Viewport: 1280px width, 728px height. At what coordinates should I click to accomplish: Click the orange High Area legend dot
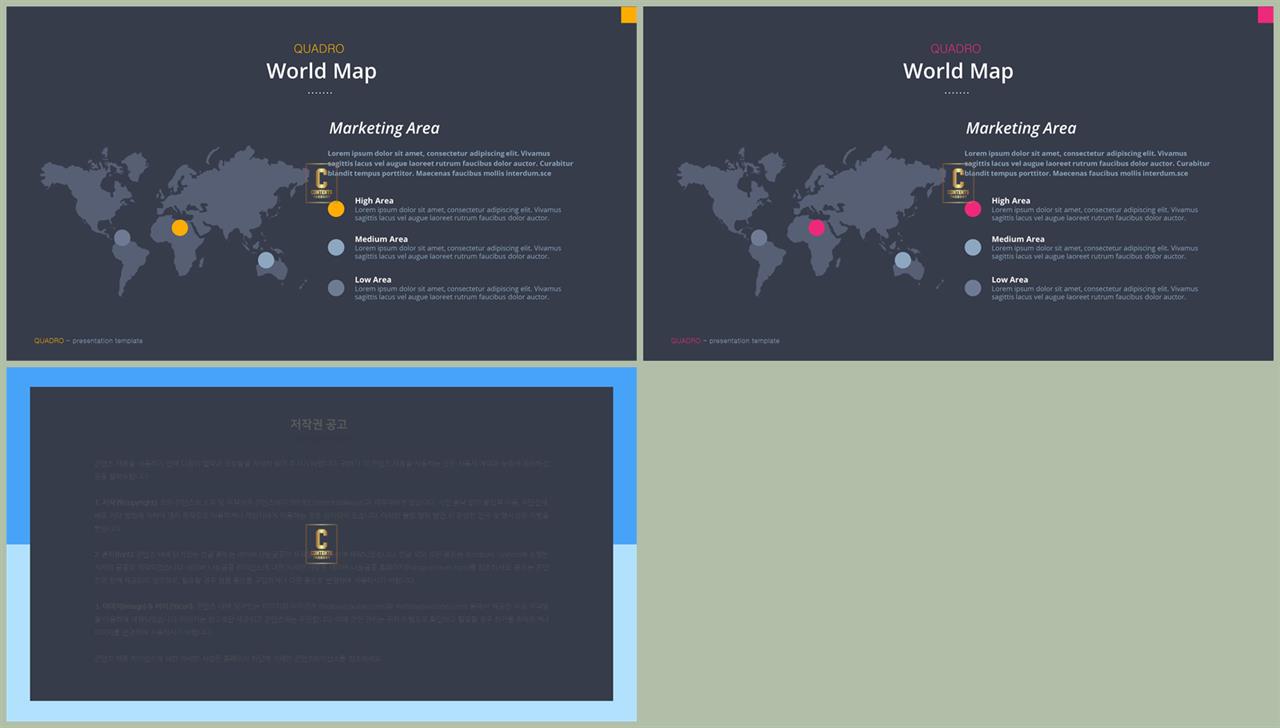tap(336, 209)
